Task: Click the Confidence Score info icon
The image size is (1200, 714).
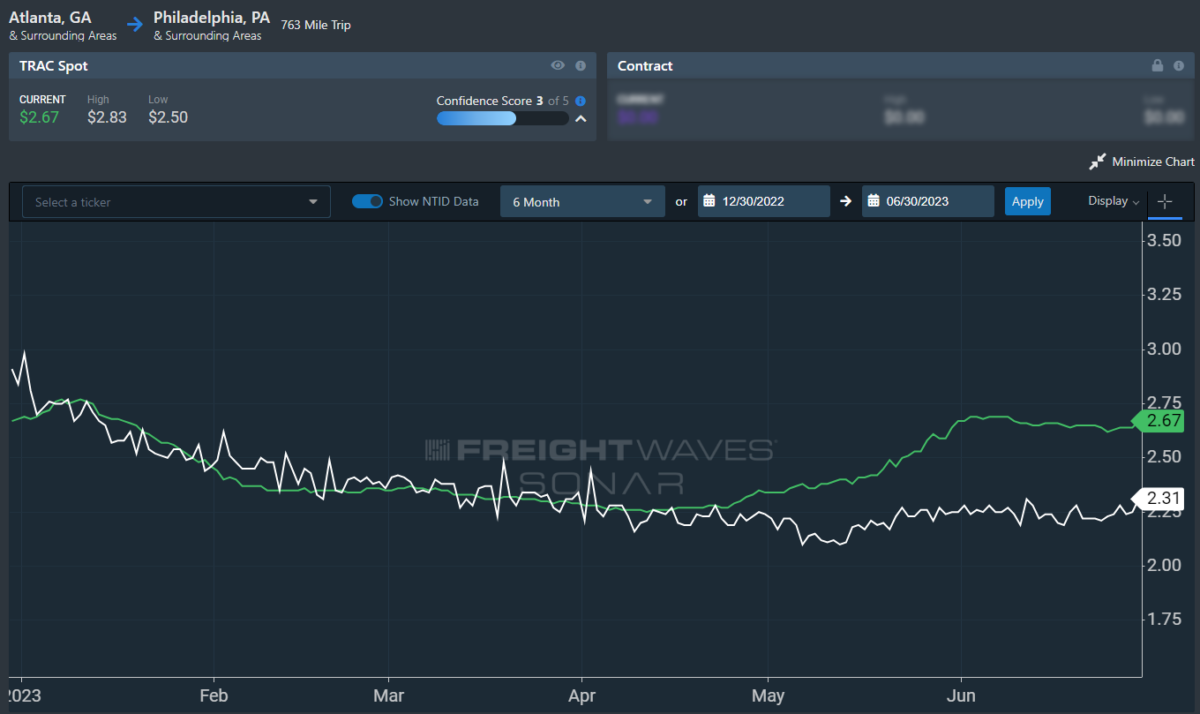Action: tap(581, 101)
